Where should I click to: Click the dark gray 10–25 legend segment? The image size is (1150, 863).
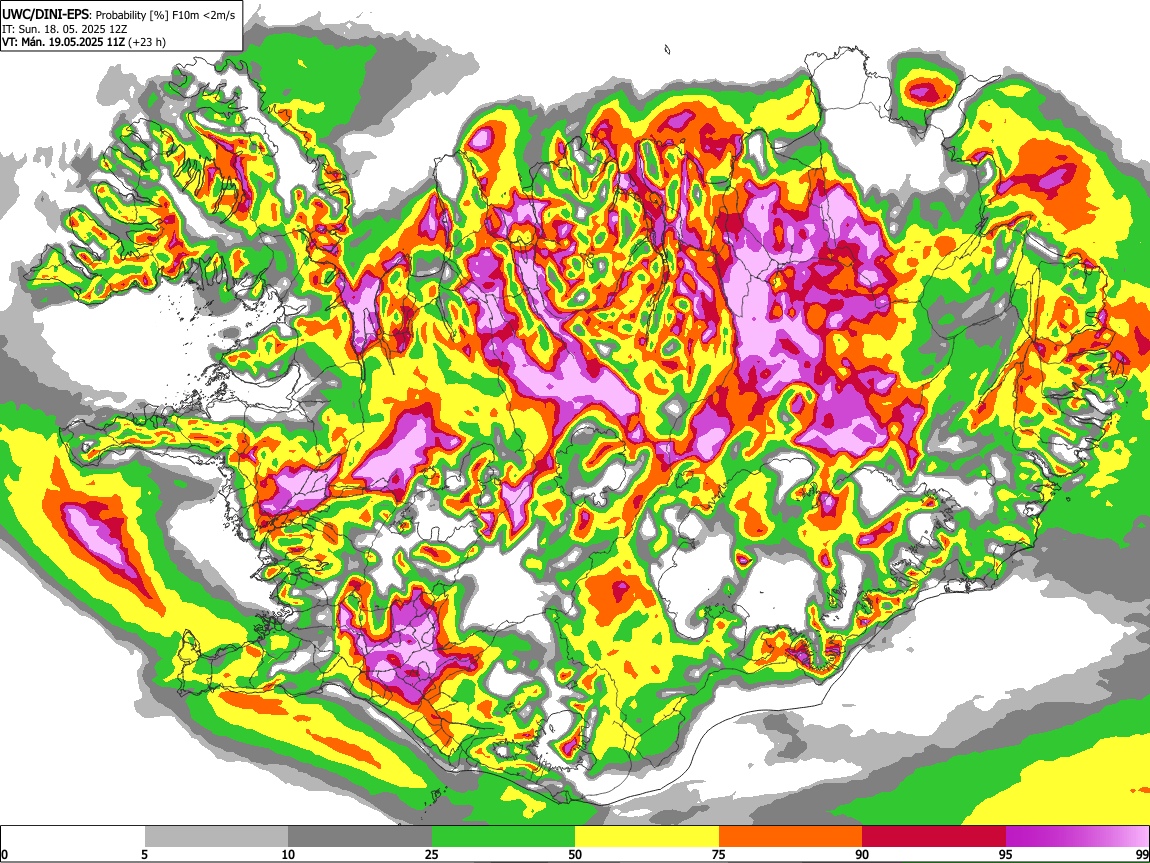click(x=360, y=836)
